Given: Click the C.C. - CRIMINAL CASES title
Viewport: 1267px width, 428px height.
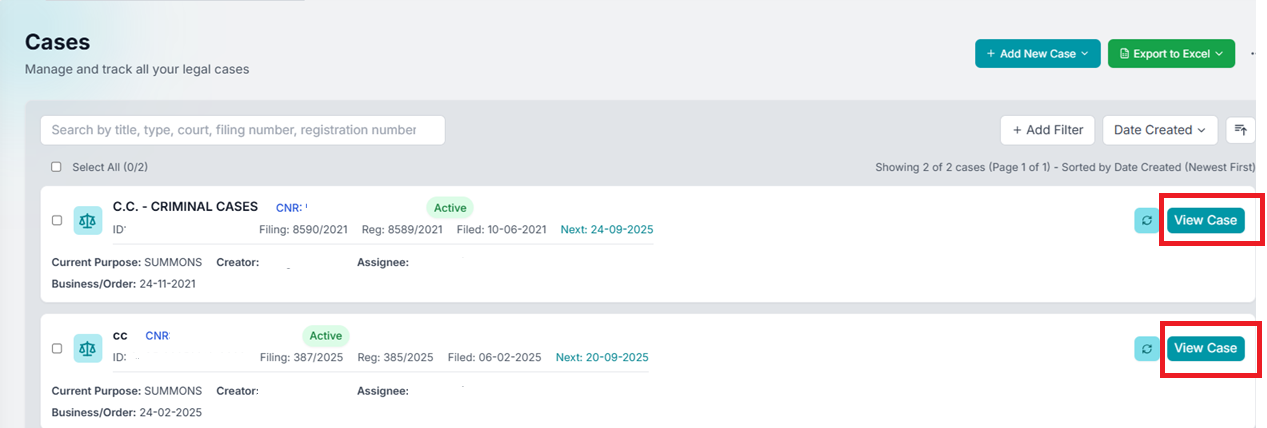Looking at the screenshot, I should (185, 207).
